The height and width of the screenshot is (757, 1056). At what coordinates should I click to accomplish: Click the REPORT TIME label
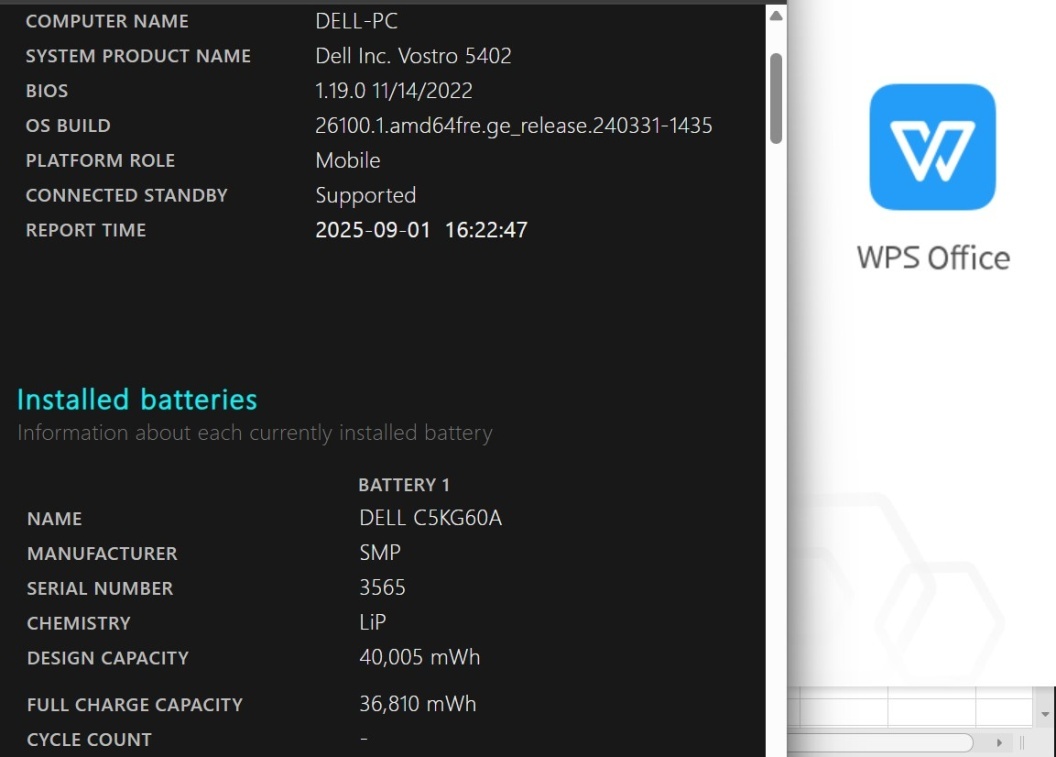tap(86, 230)
